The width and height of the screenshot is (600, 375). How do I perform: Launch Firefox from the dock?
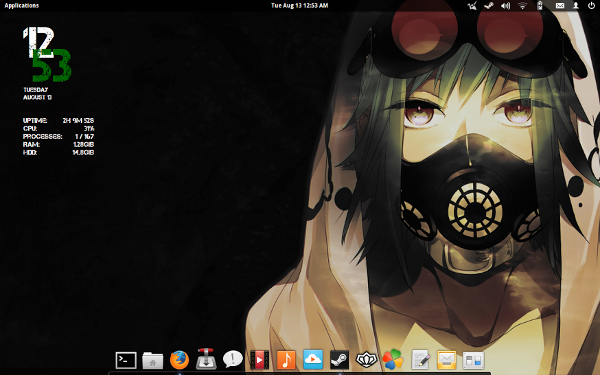click(x=179, y=360)
